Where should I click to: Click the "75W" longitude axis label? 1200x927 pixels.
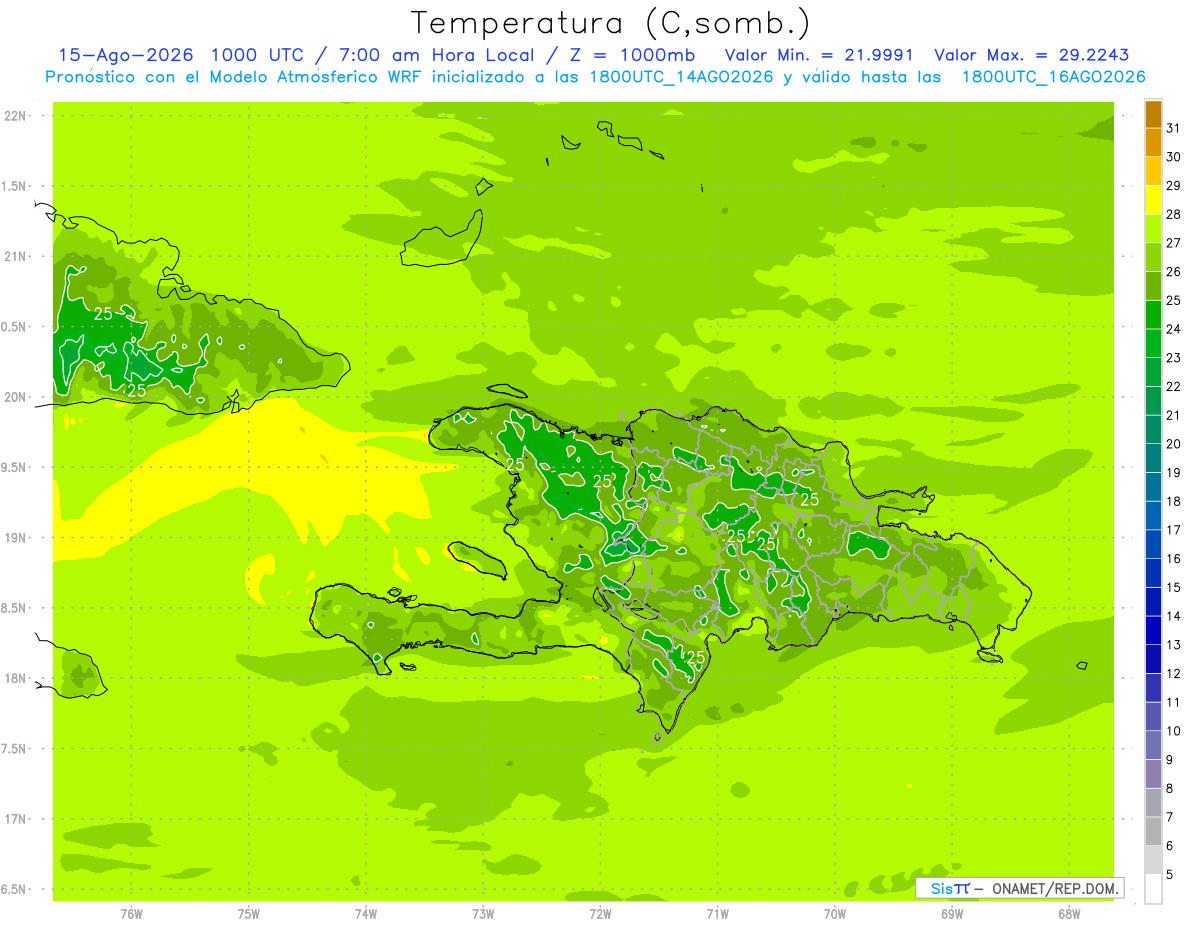(248, 914)
